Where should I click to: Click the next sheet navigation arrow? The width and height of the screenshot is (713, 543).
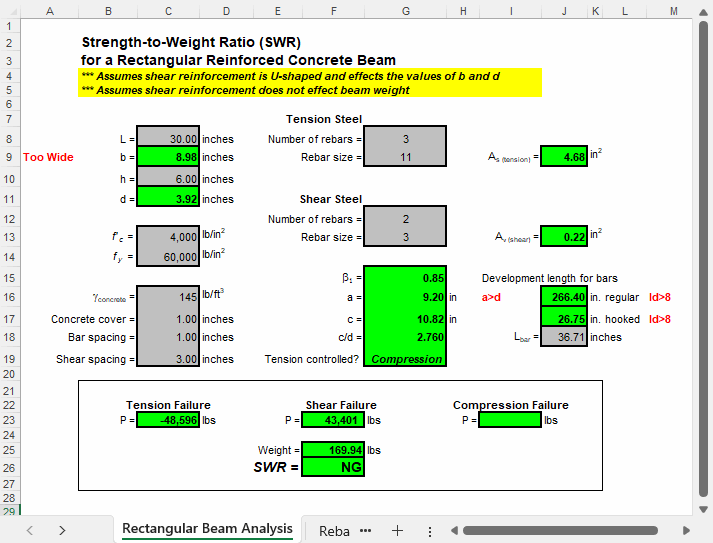click(x=62, y=530)
